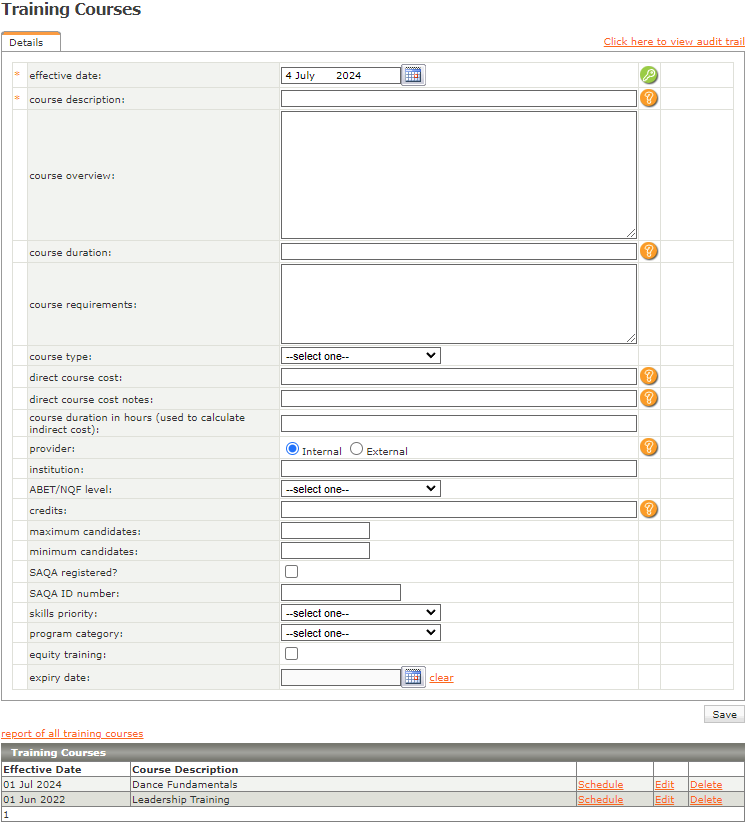Click the Save button
The width and height of the screenshot is (746, 823).
click(724, 714)
